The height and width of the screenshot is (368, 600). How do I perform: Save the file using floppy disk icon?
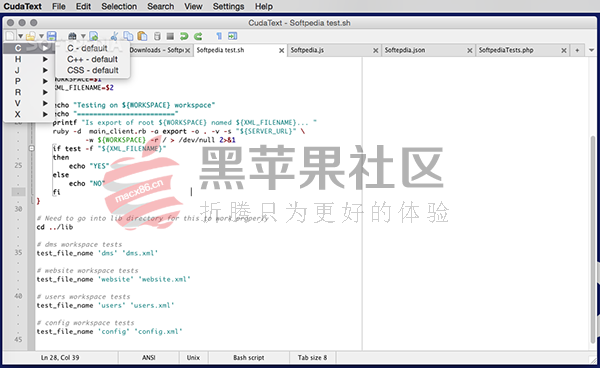click(x=51, y=36)
